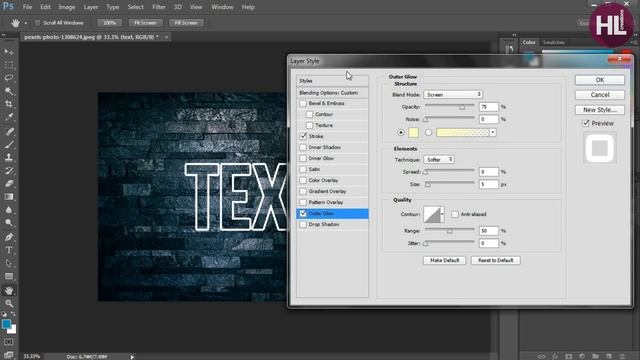Viewport: 640px width, 360px height.
Task: Select Blending Options: Custom row
Action: point(332,93)
